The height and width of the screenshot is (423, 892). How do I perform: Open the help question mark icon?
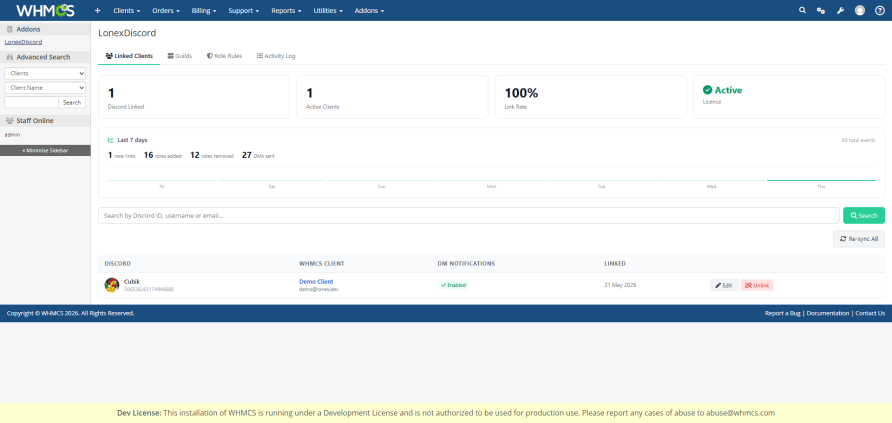pyautogui.click(x=879, y=10)
